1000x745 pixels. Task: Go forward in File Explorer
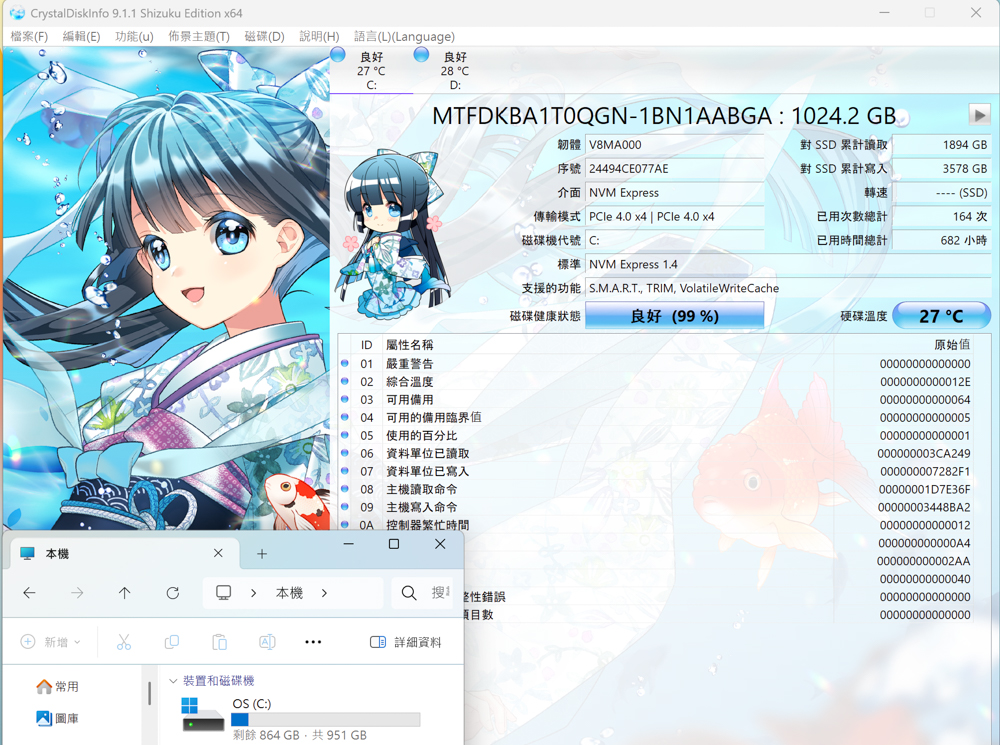coord(77,593)
